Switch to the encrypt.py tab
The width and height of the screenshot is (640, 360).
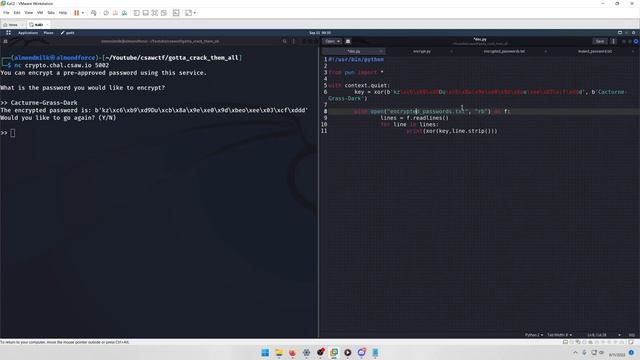click(422, 51)
